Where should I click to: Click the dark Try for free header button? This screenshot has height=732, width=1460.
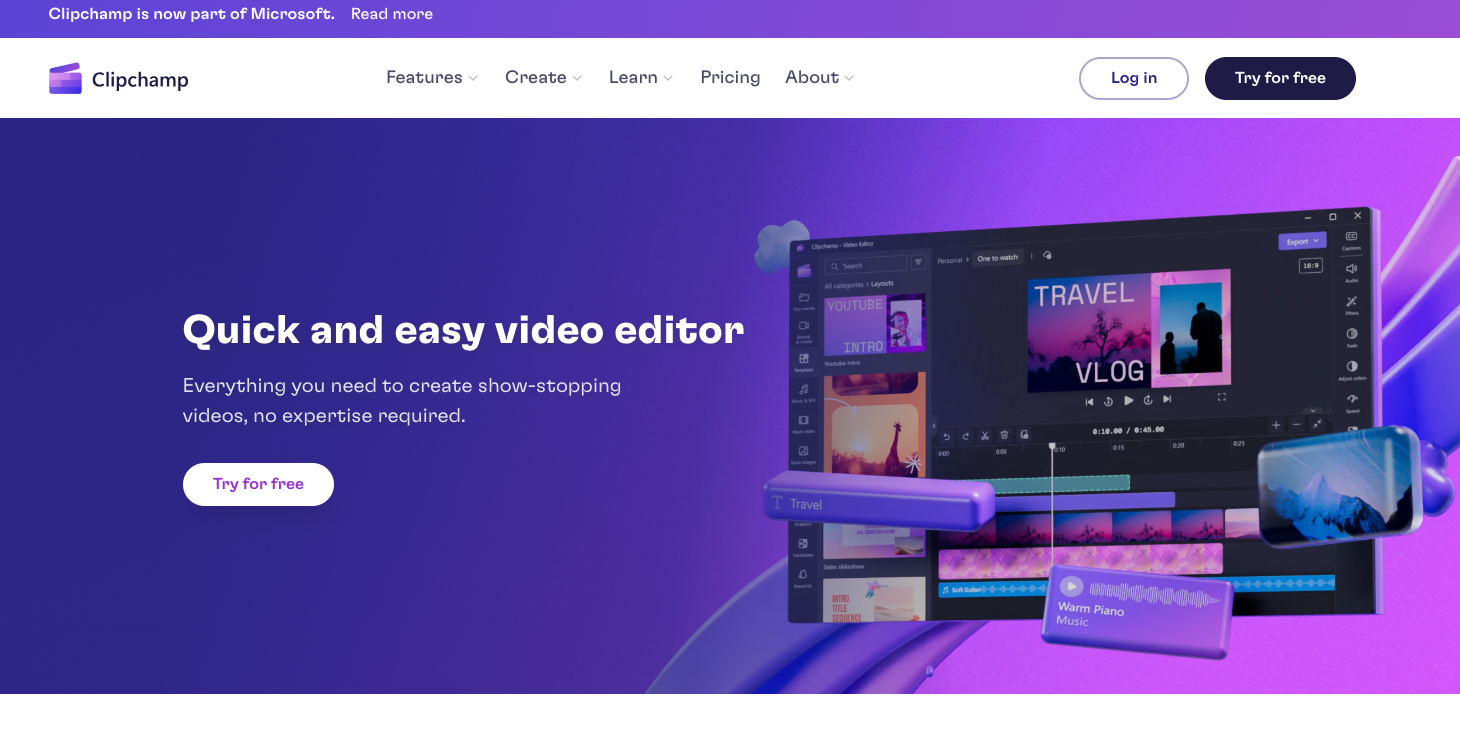[1280, 78]
